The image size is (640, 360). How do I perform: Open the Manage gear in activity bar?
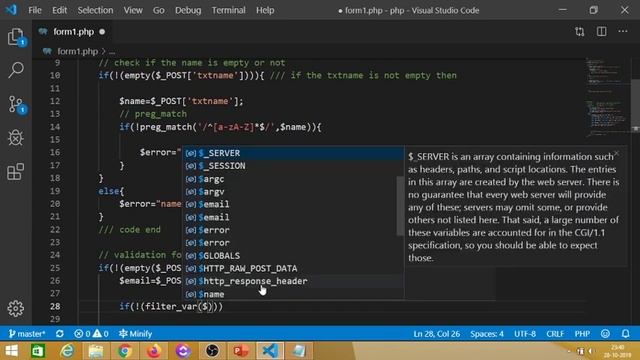(16, 309)
